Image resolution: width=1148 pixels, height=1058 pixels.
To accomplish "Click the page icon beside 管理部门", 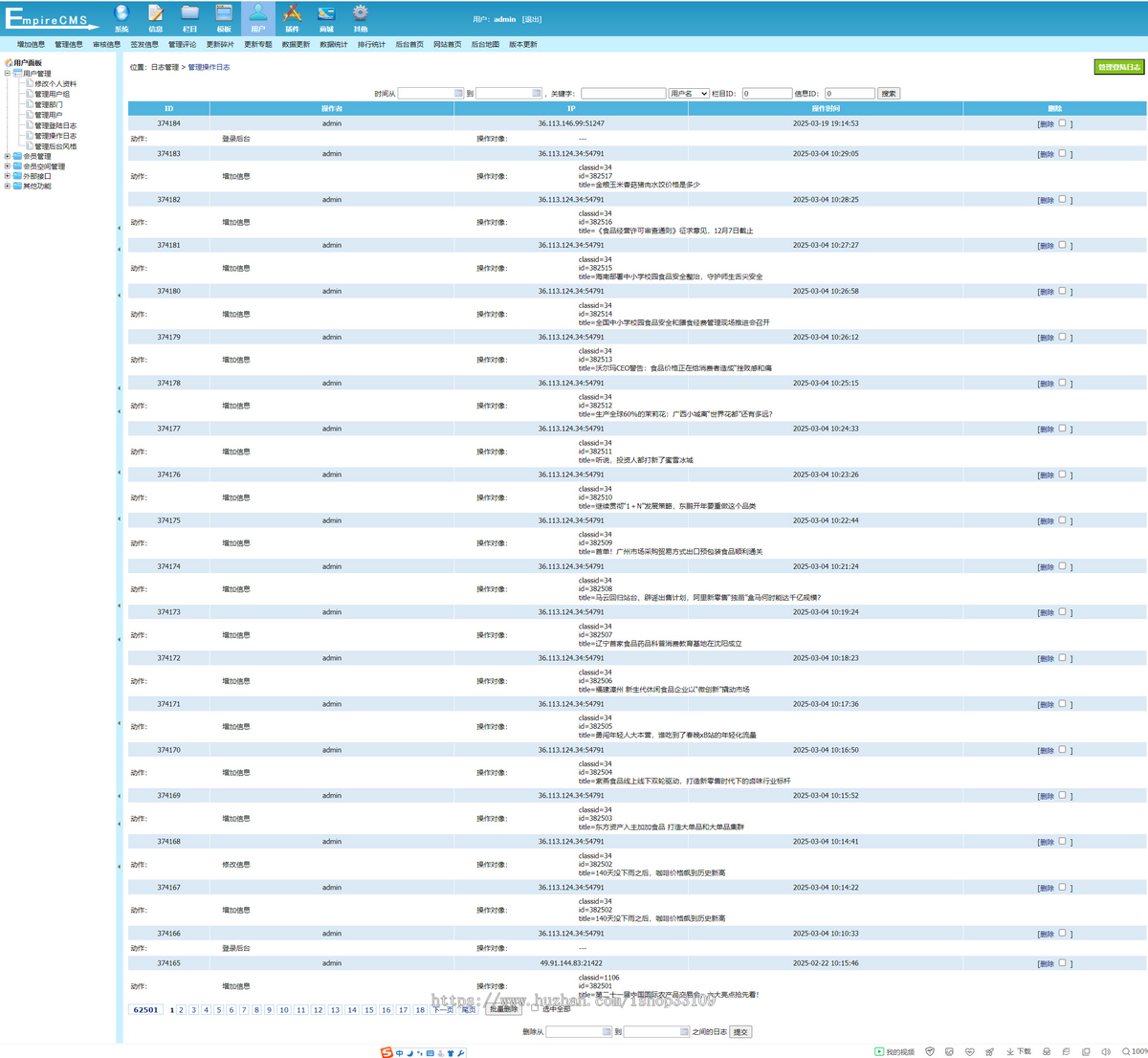I will [x=30, y=104].
